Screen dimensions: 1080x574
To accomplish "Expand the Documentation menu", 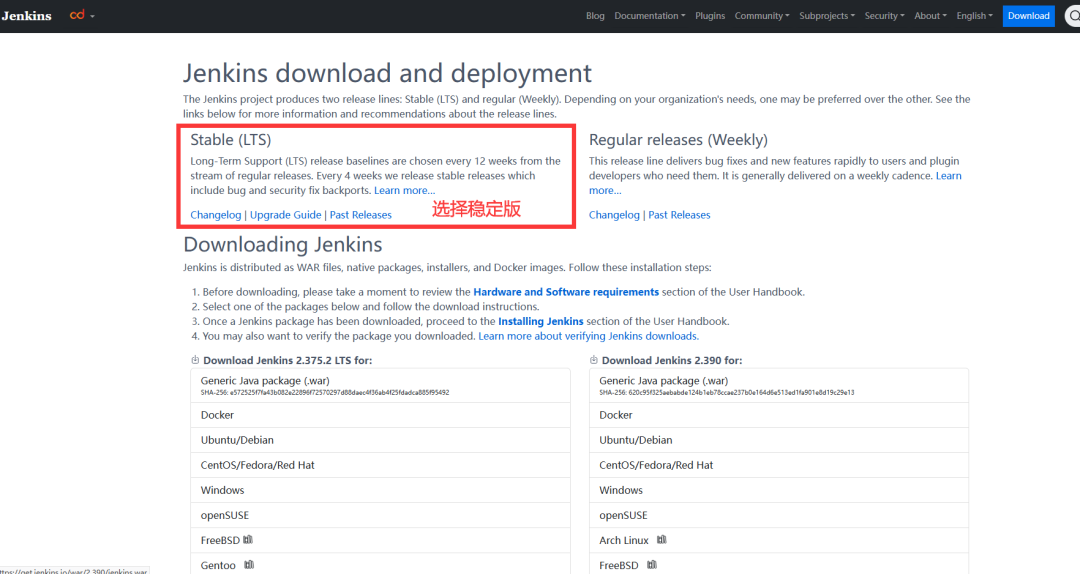I will pos(650,16).
